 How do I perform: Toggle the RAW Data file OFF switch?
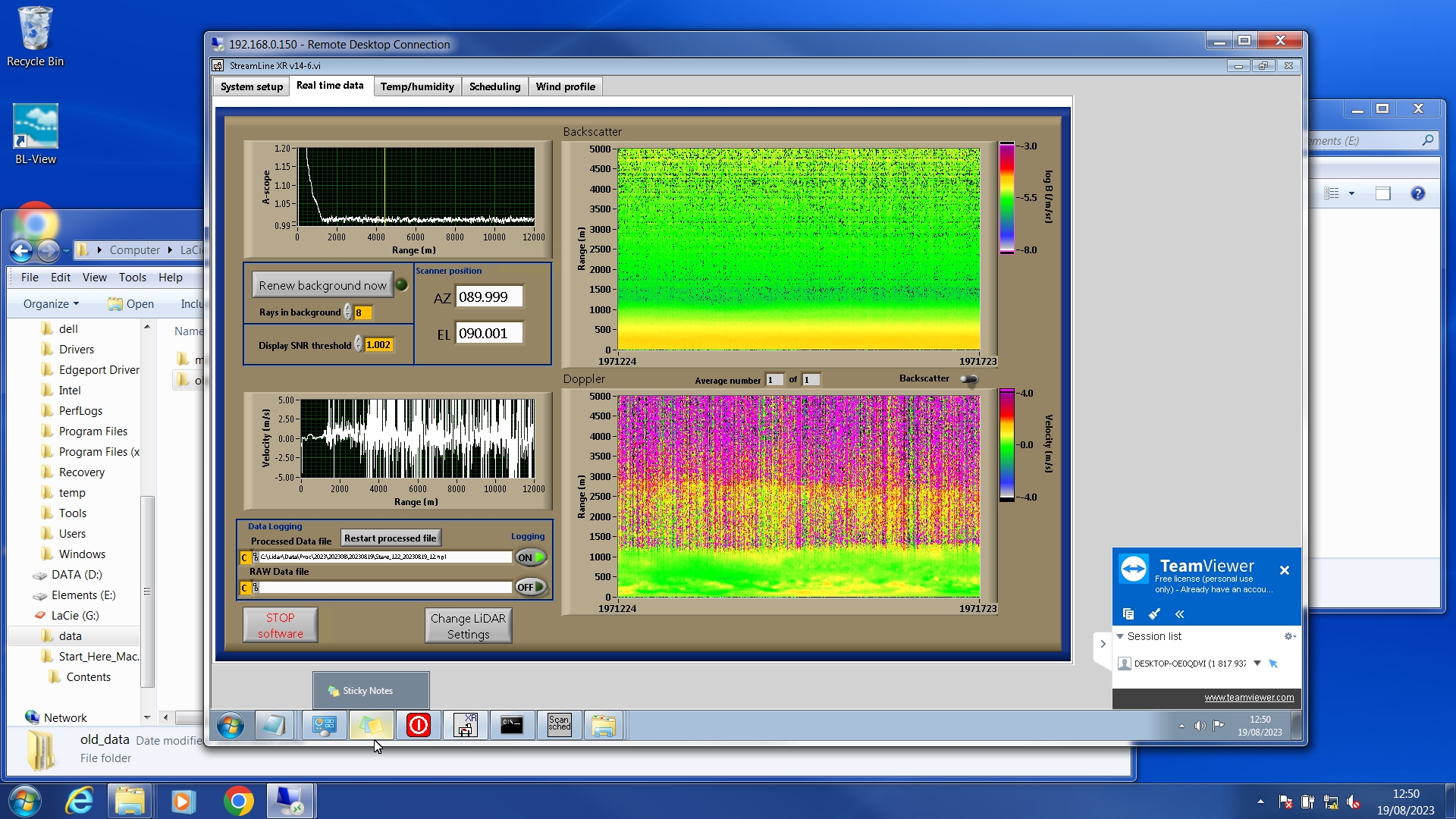[x=531, y=587]
